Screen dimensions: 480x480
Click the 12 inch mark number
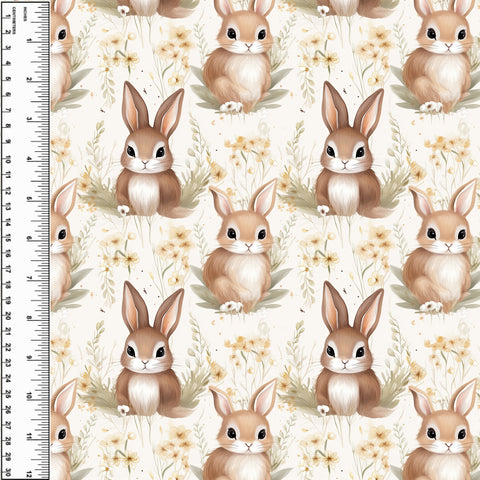click(29, 474)
